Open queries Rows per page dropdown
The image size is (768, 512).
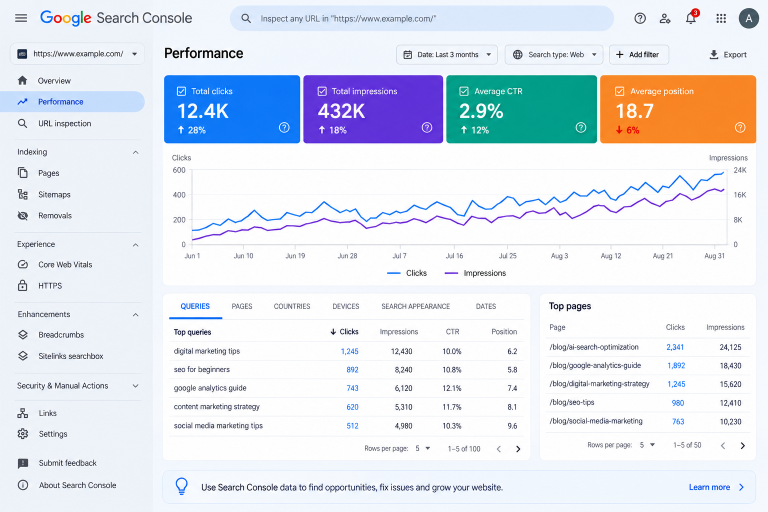click(423, 448)
